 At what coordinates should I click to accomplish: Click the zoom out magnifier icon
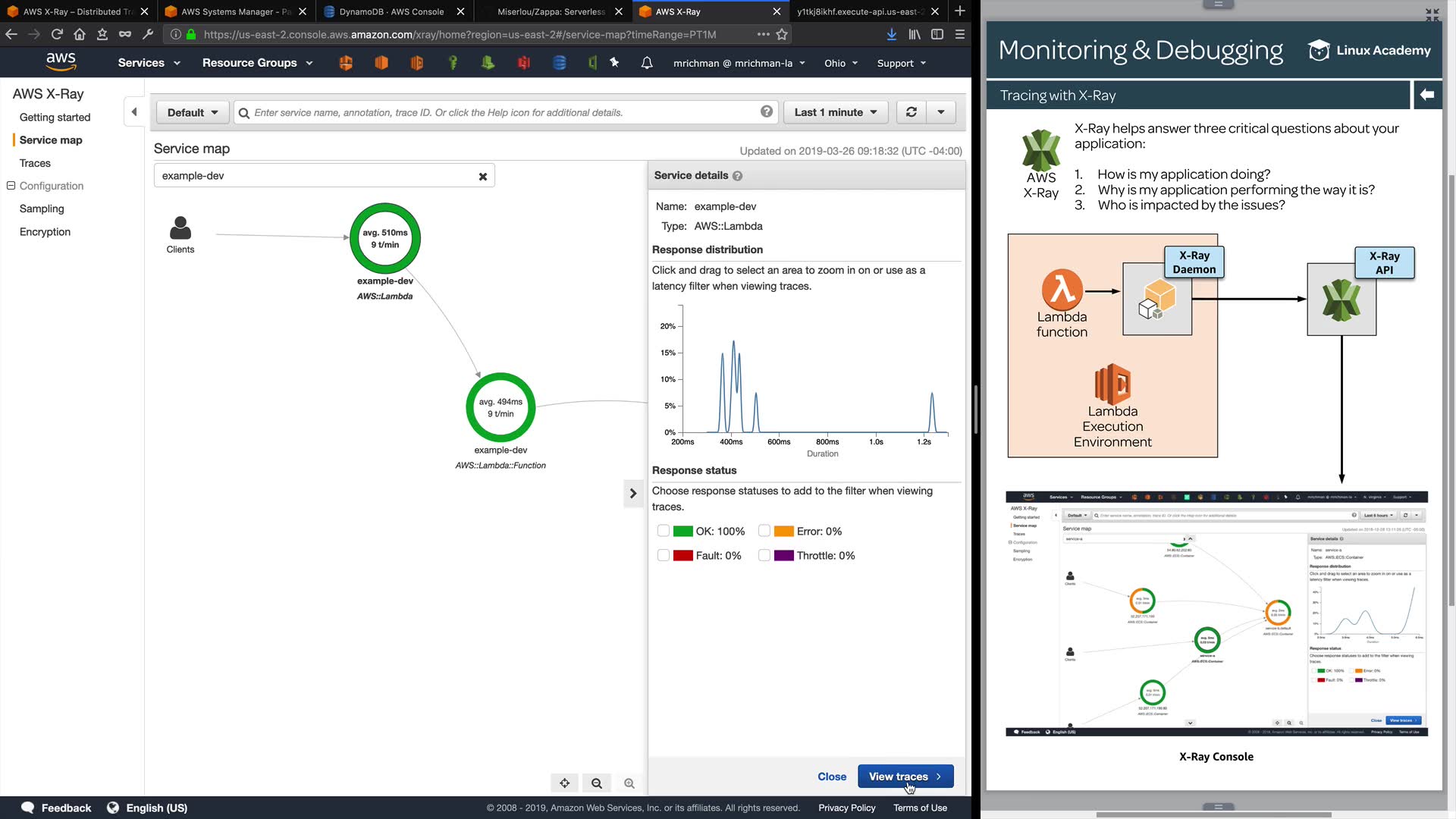click(597, 783)
